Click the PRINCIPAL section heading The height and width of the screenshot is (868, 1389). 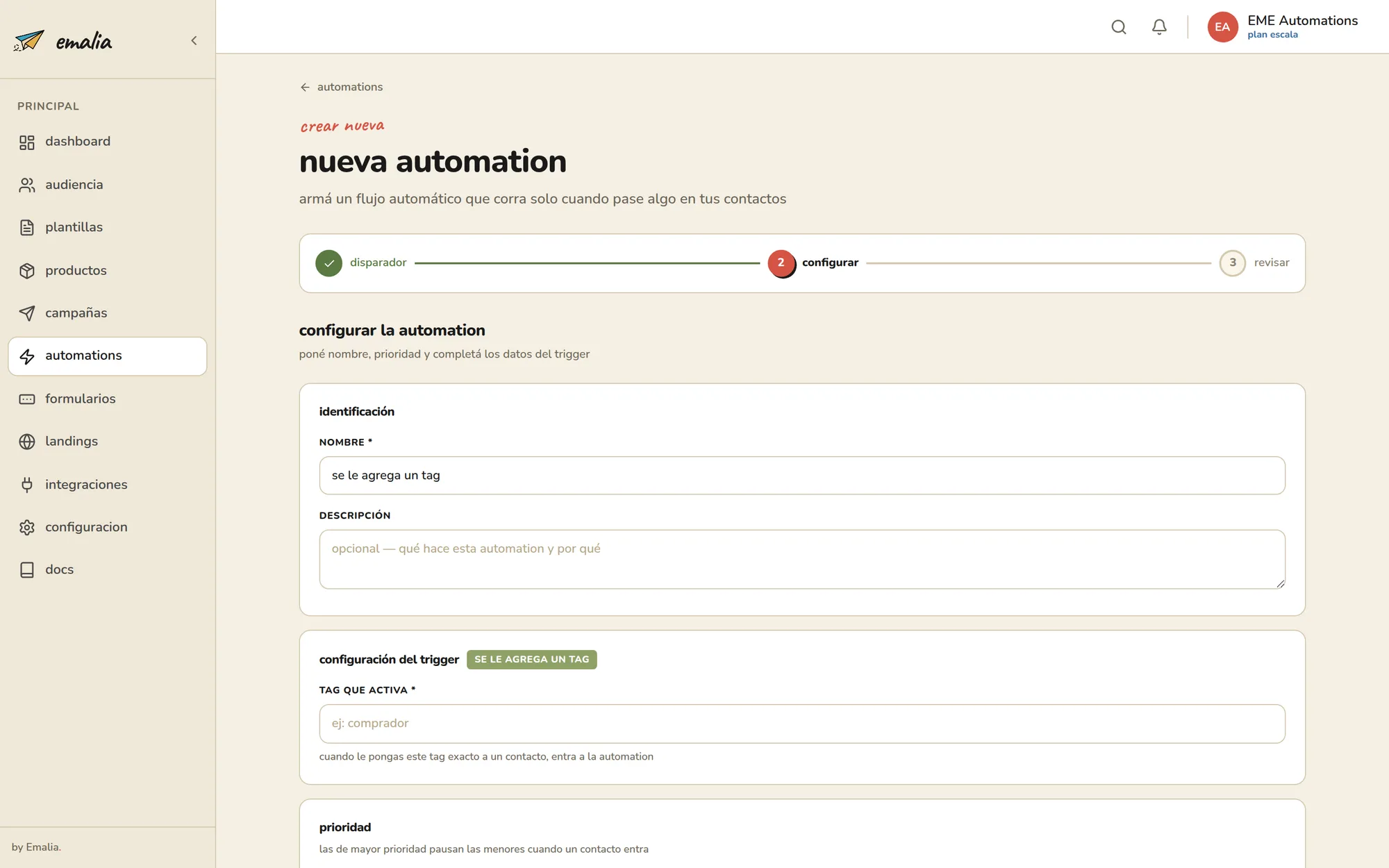click(x=48, y=106)
